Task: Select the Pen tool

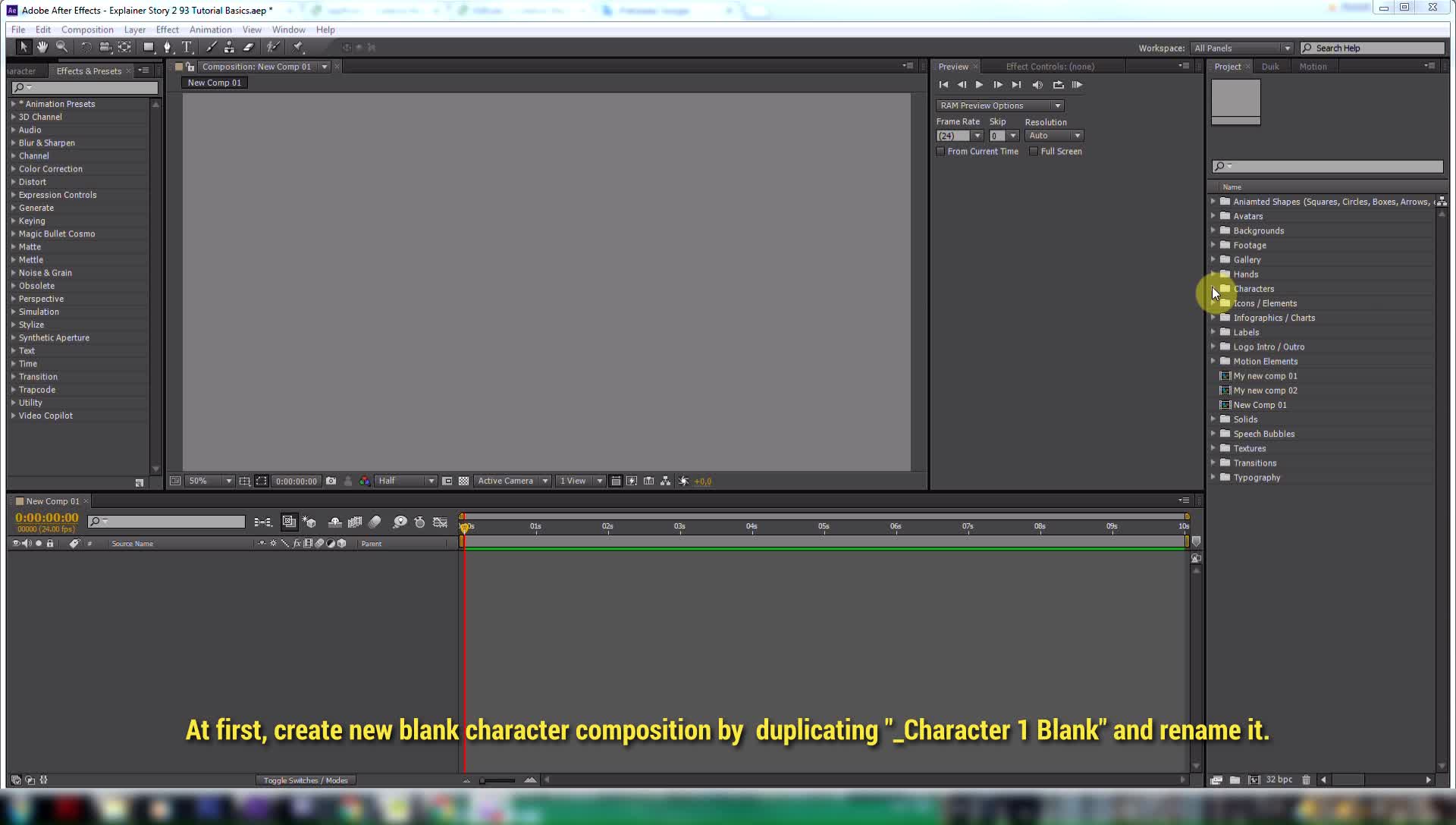Action: pos(168,47)
